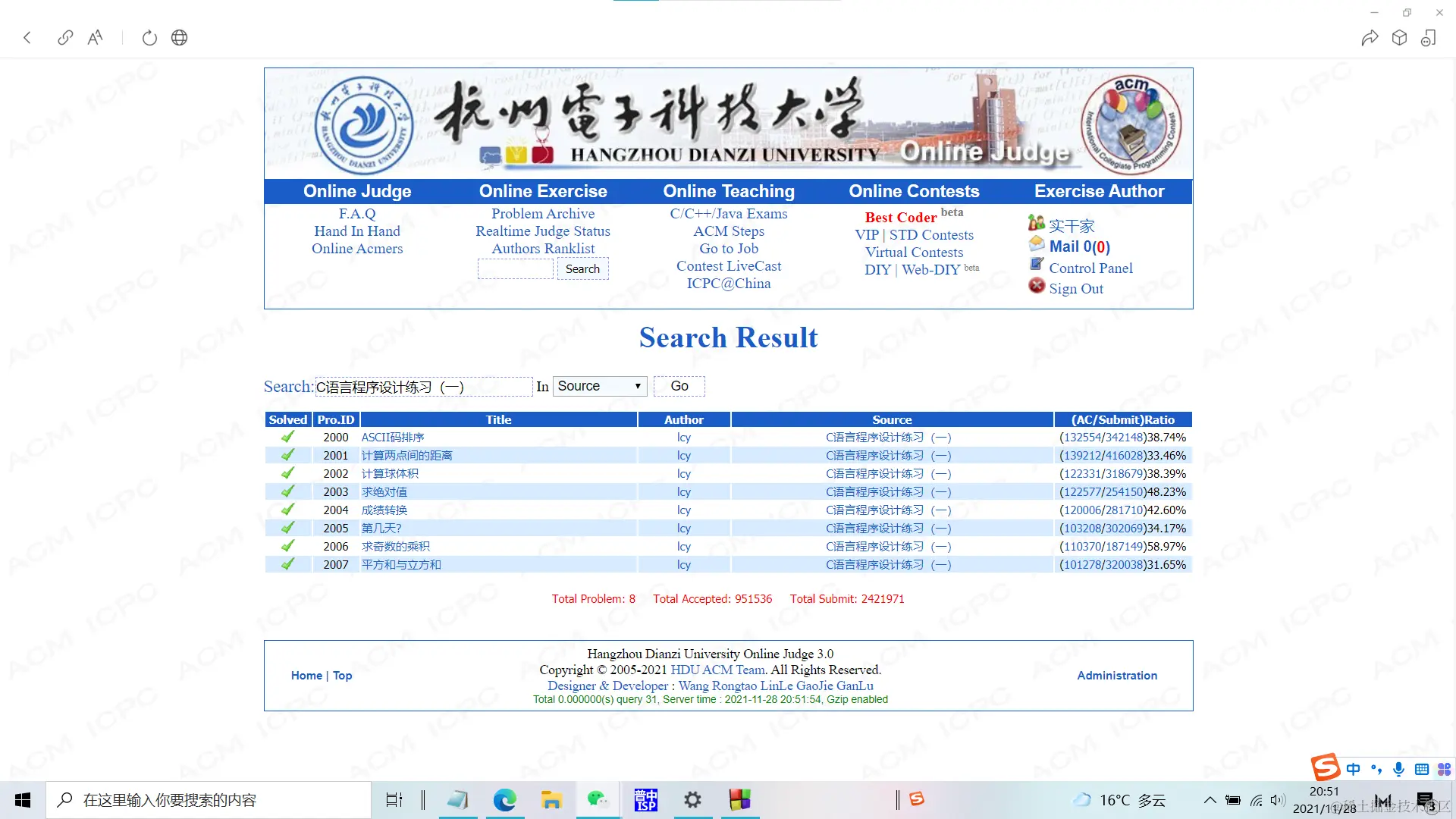Image resolution: width=1456 pixels, height=819 pixels.
Task: Click the Sign Out red icon
Action: [1037, 286]
